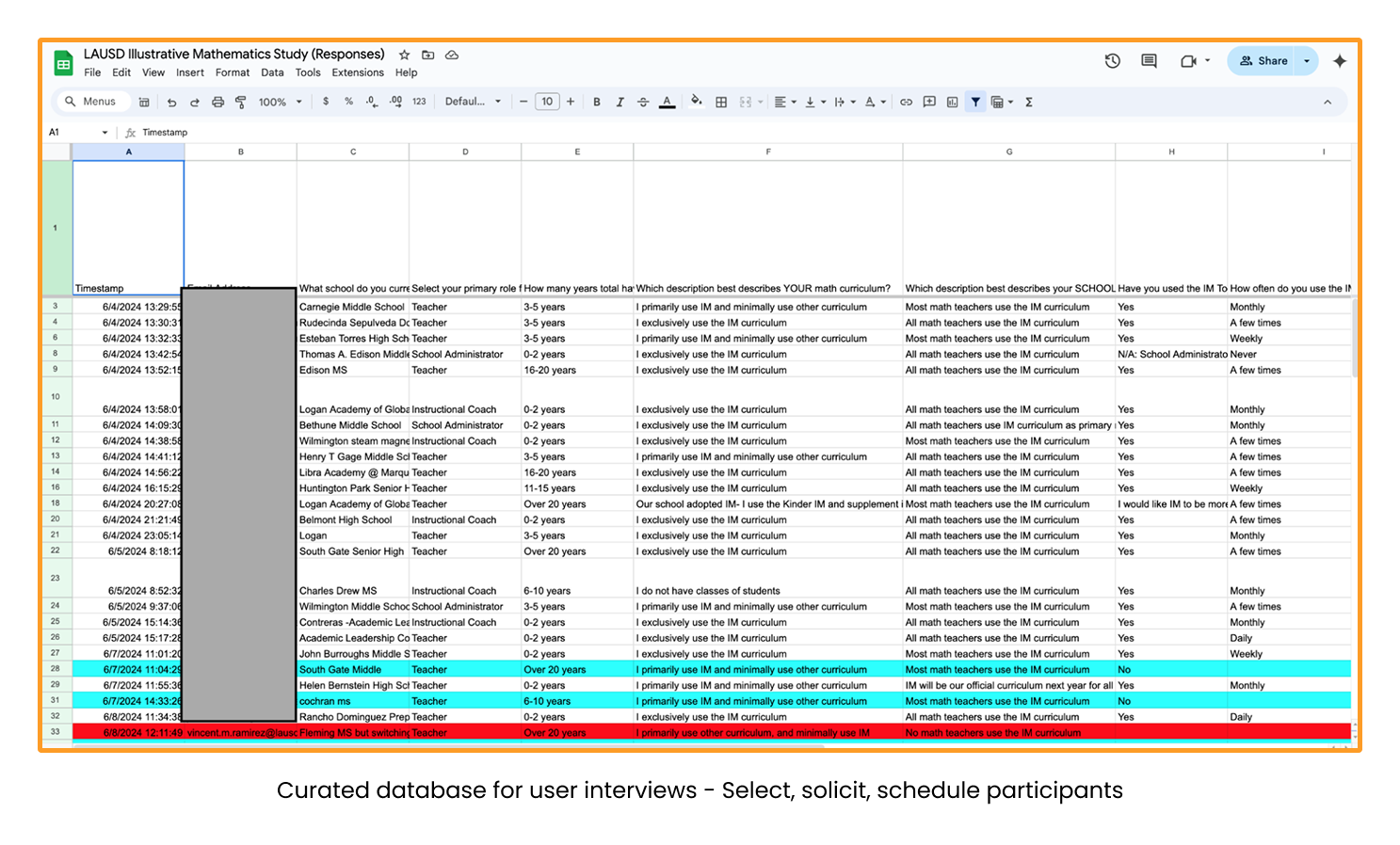This screenshot has width=1400, height=845.
Task: Increase font size with plus
Action: coord(571,102)
